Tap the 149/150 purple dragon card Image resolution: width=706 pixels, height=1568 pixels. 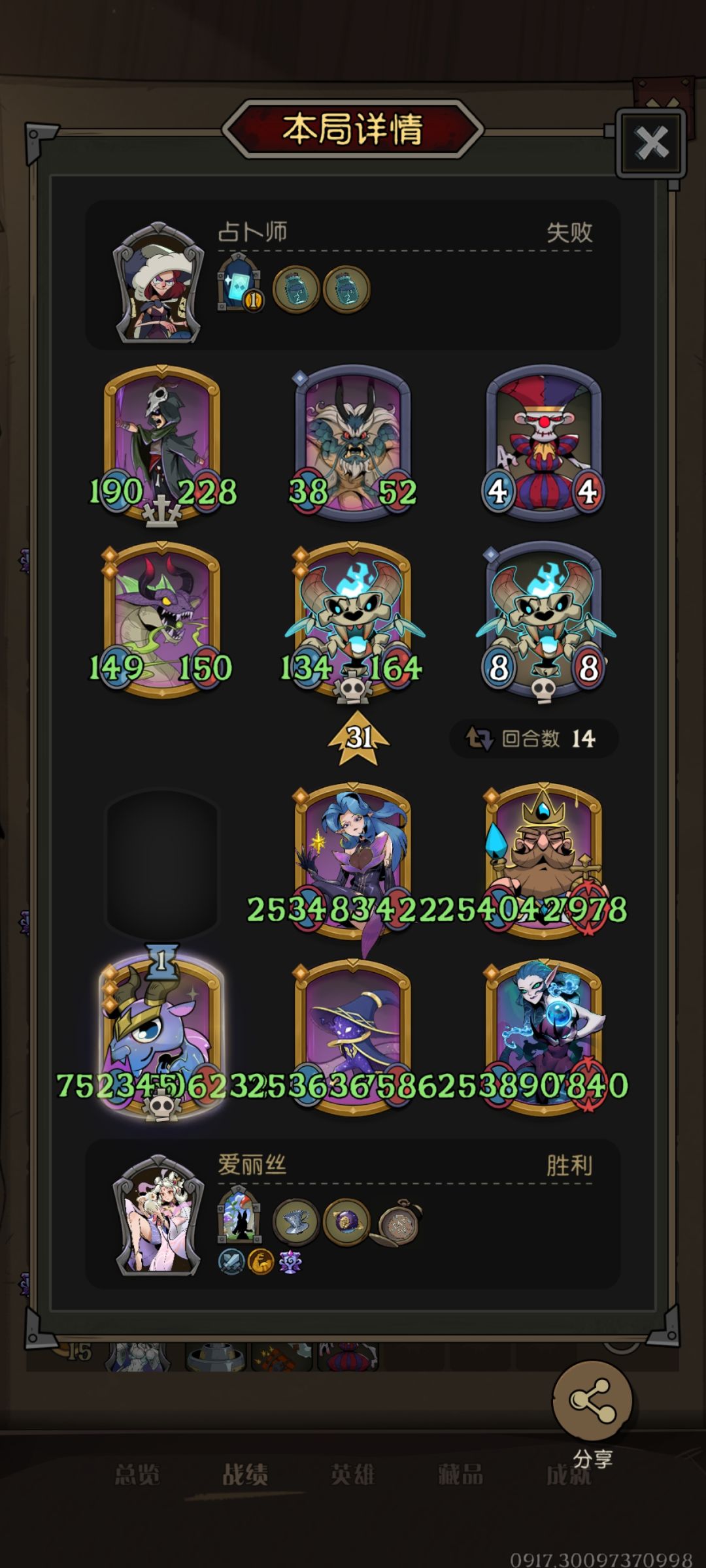click(x=161, y=619)
